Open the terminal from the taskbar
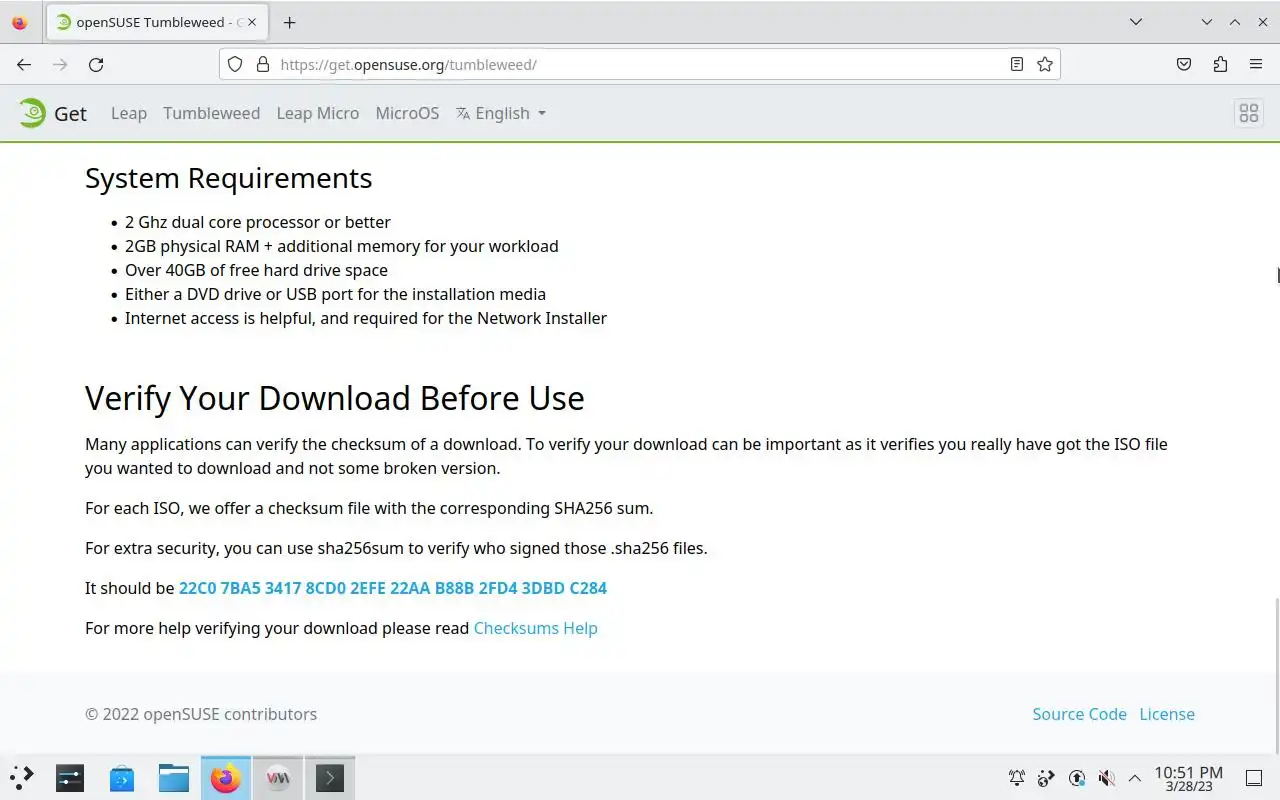The width and height of the screenshot is (1280, 800). (x=330, y=777)
